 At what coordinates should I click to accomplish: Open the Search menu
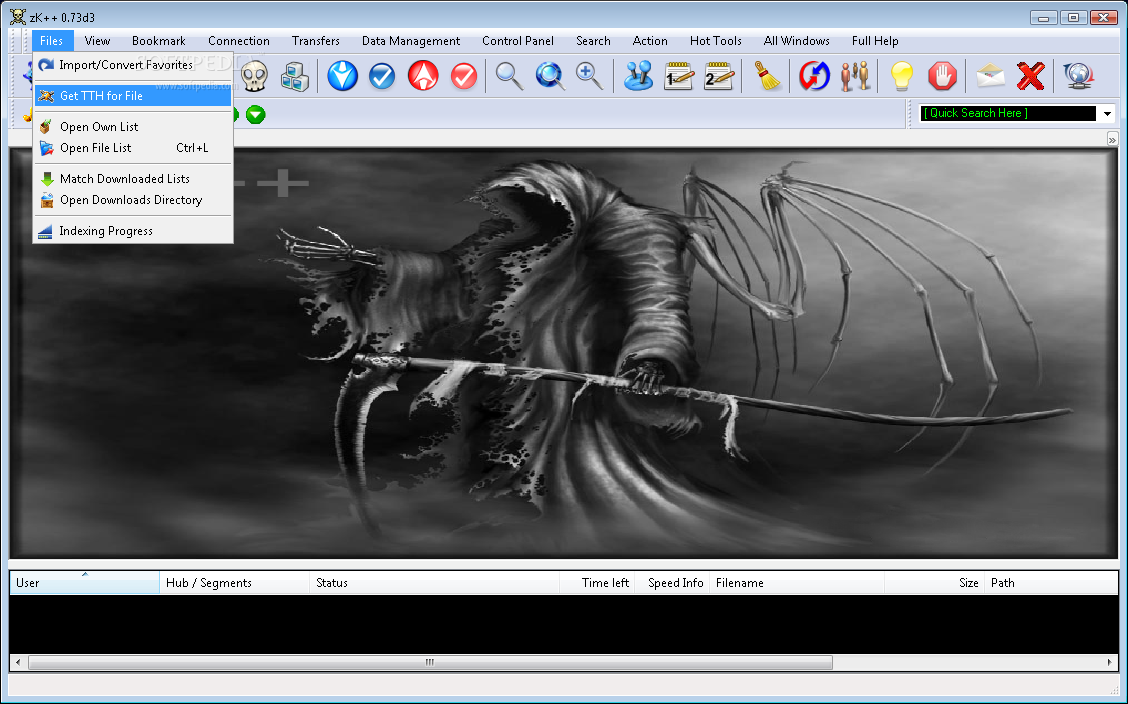pyautogui.click(x=593, y=41)
